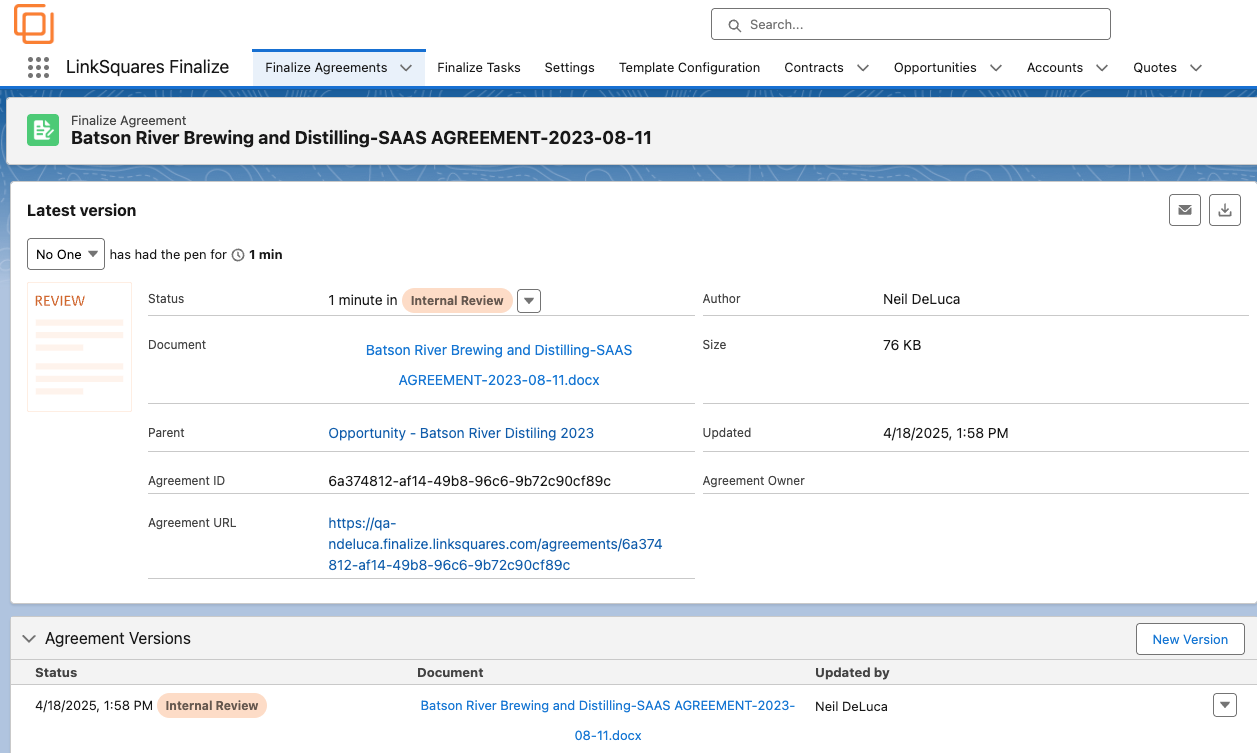
Task: Open the Agreement URL link
Action: pyautogui.click(x=495, y=544)
